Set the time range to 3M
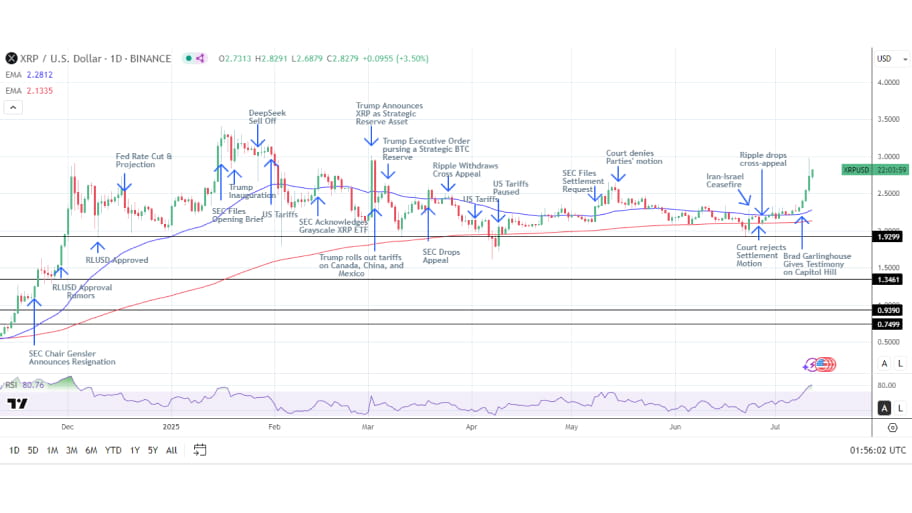The width and height of the screenshot is (912, 513). click(x=72, y=450)
